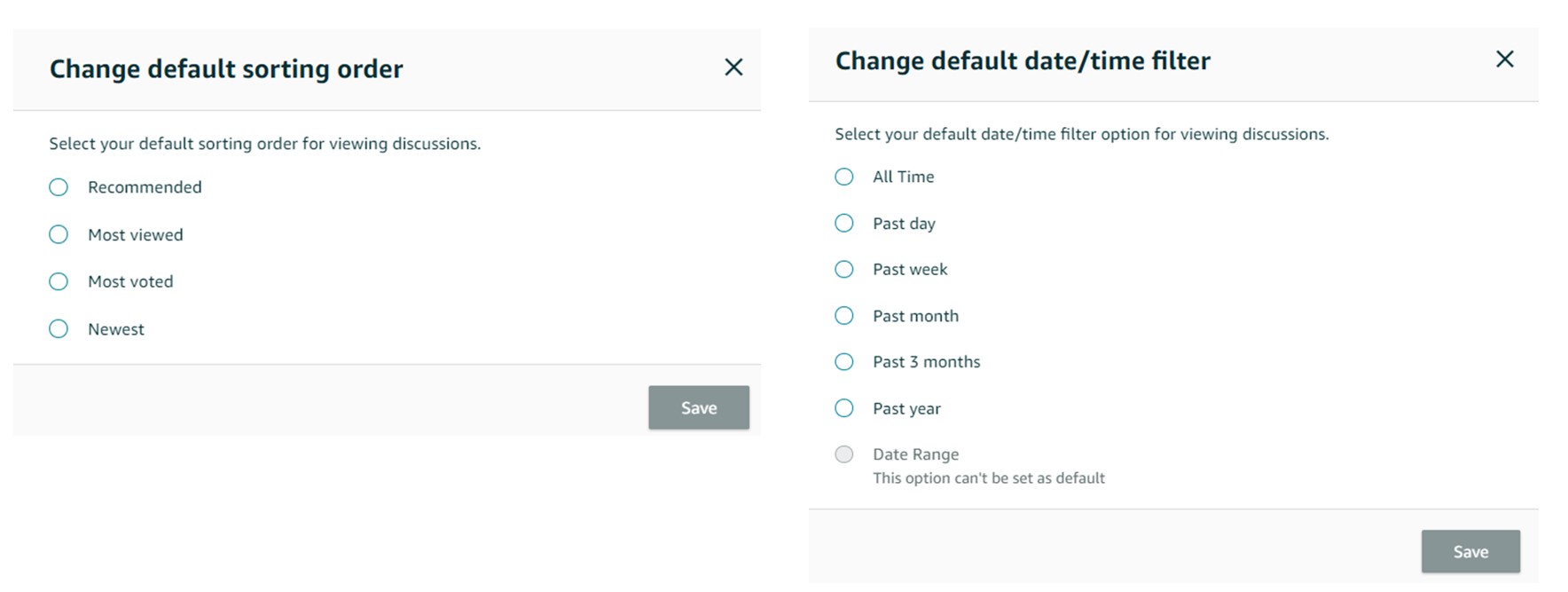Select Past week date filter
This screenshot has width=1568, height=592.
pyautogui.click(x=844, y=269)
